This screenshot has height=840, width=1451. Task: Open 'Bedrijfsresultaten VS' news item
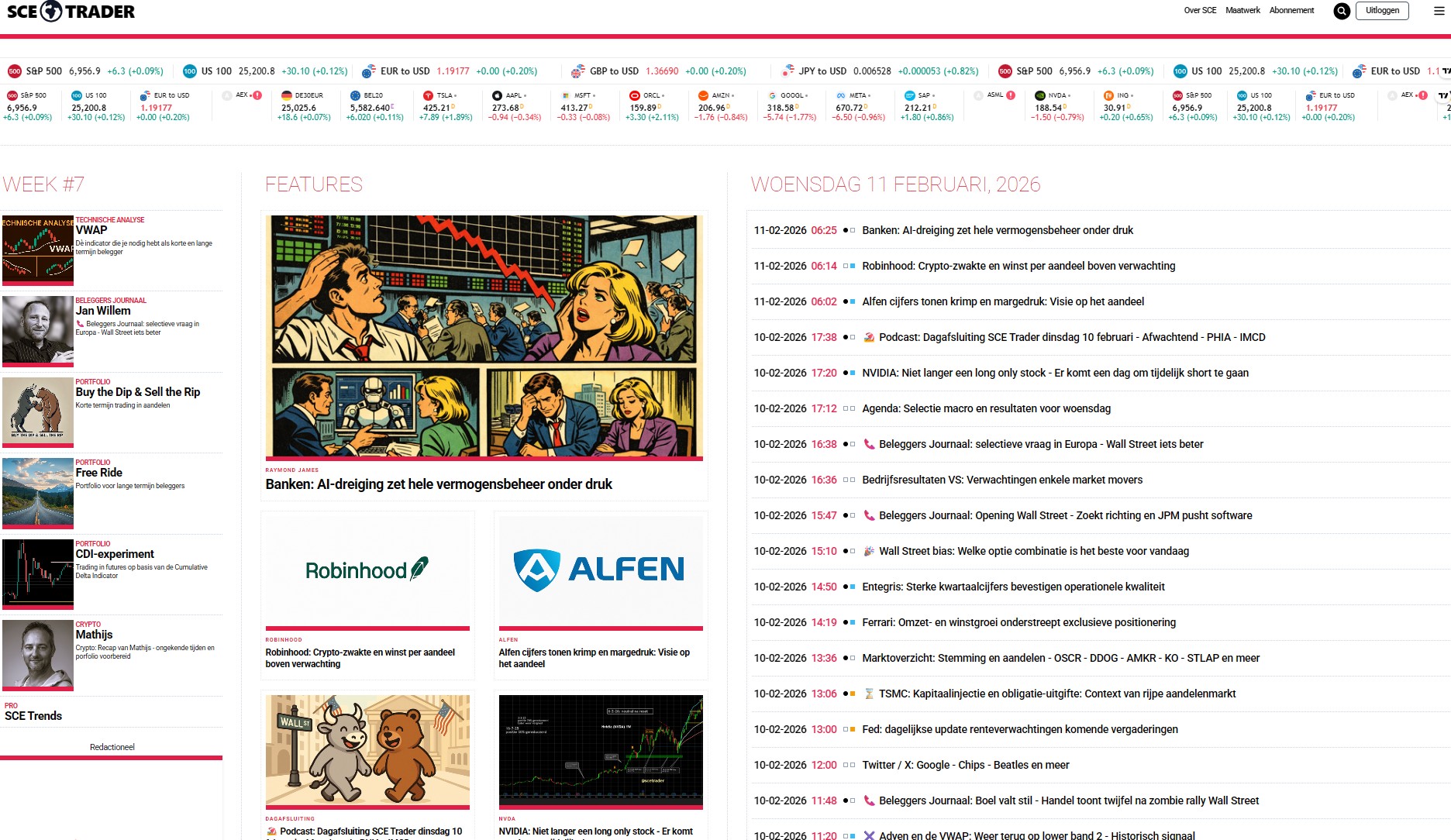1002,480
